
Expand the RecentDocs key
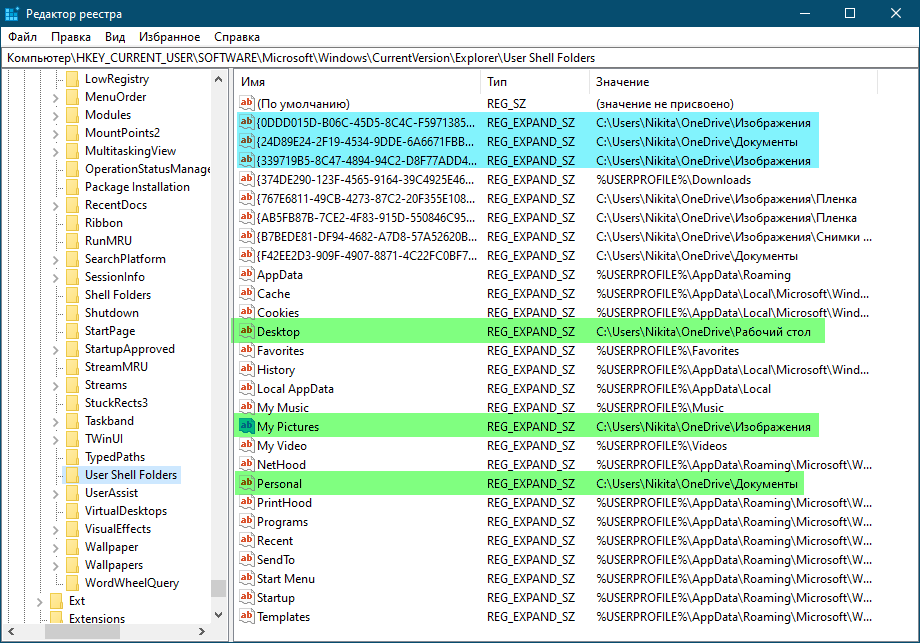click(x=56, y=205)
